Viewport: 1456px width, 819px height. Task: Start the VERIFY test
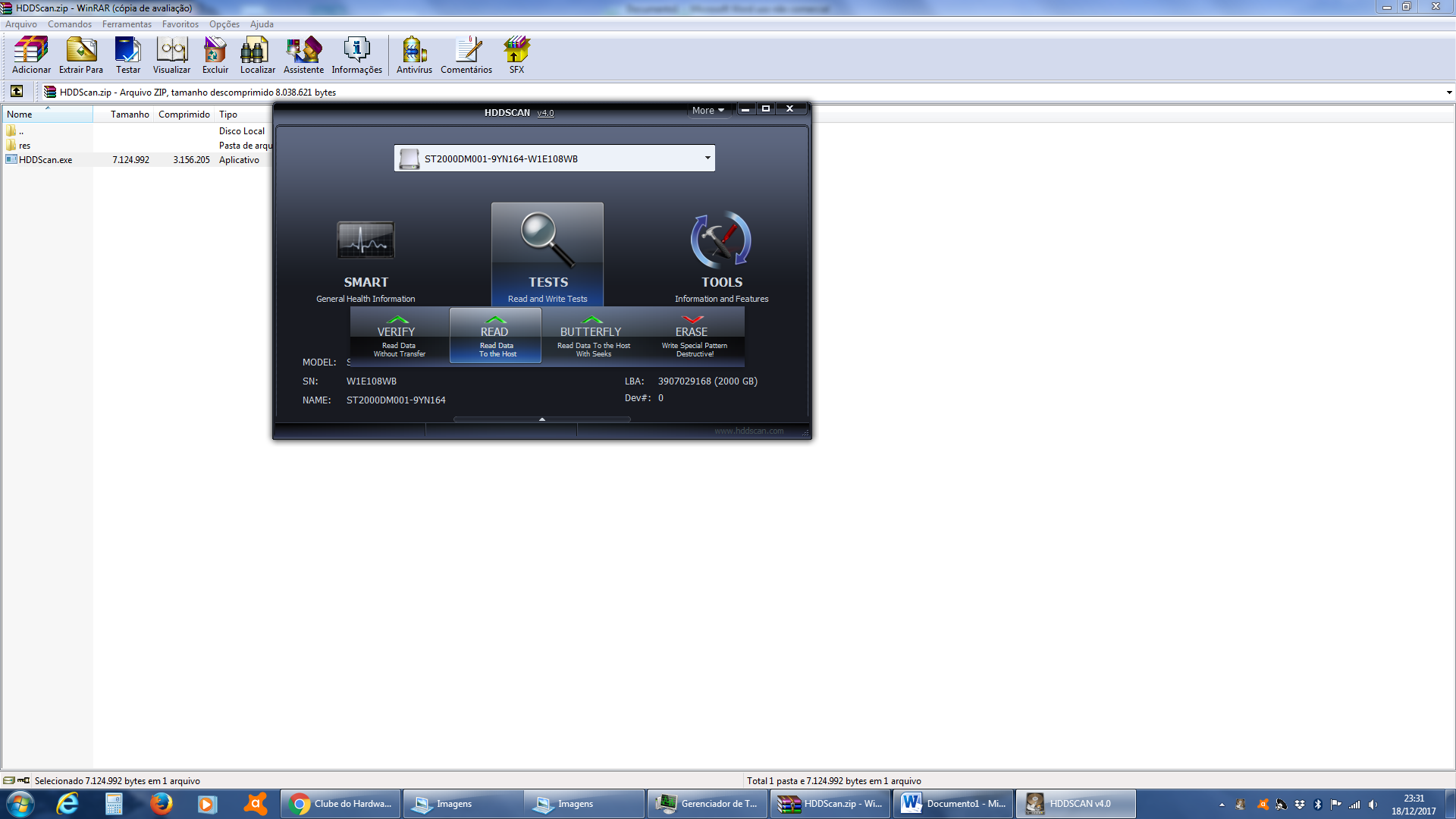[400, 335]
